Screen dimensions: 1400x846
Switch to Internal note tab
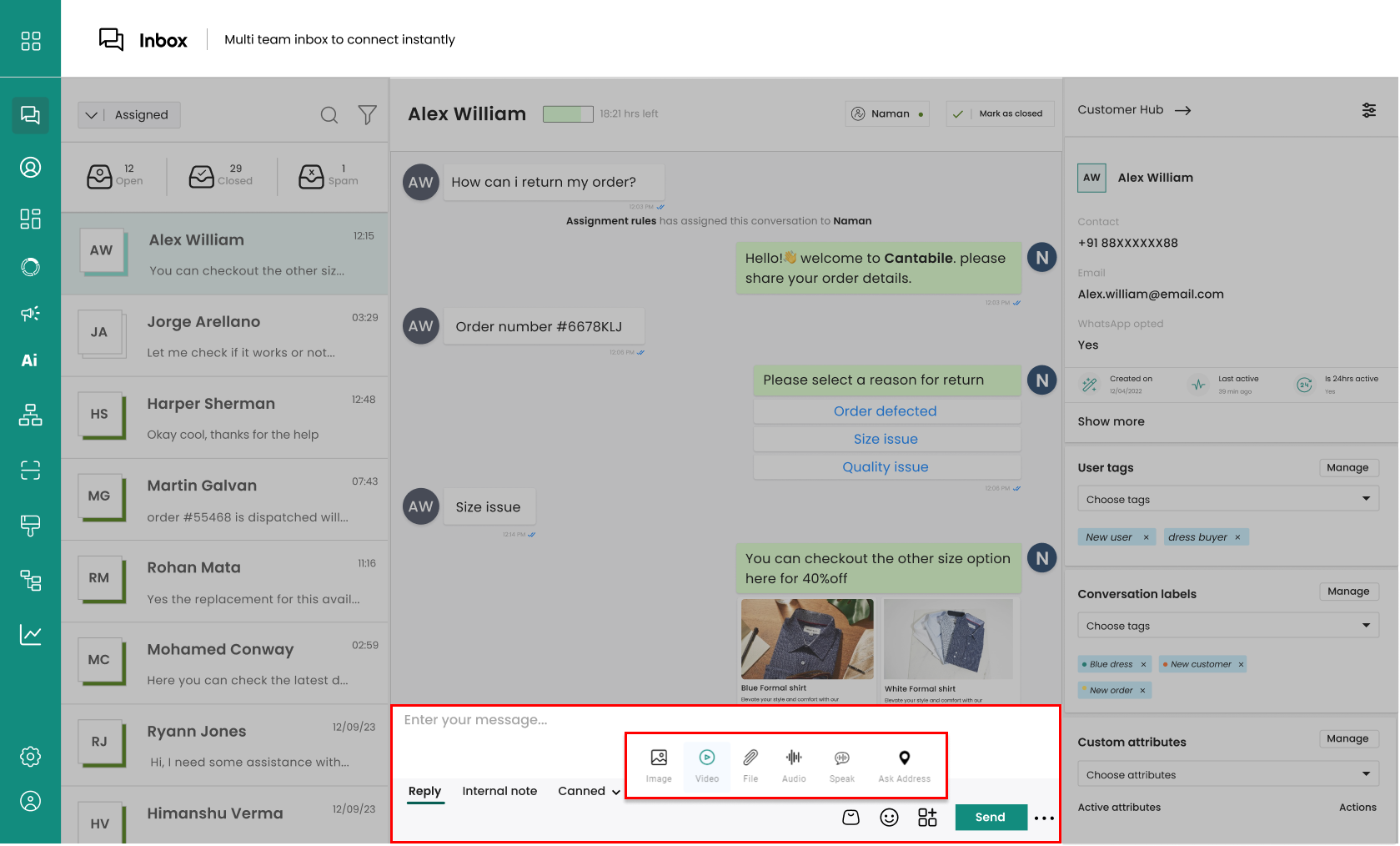pyautogui.click(x=499, y=791)
